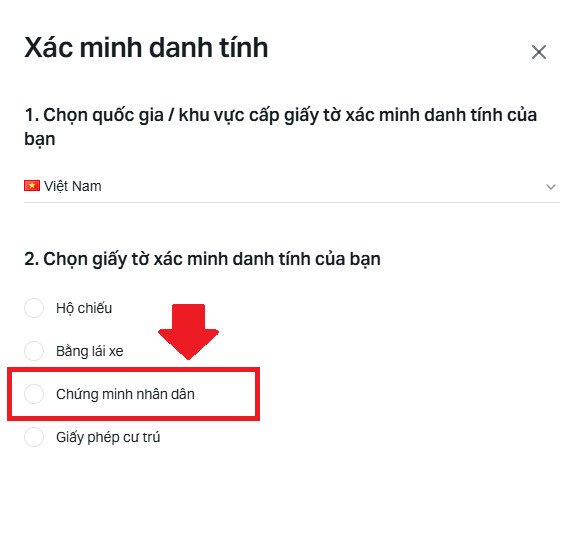
Task: Click empty area inside red highlighted box
Action: tap(226, 394)
